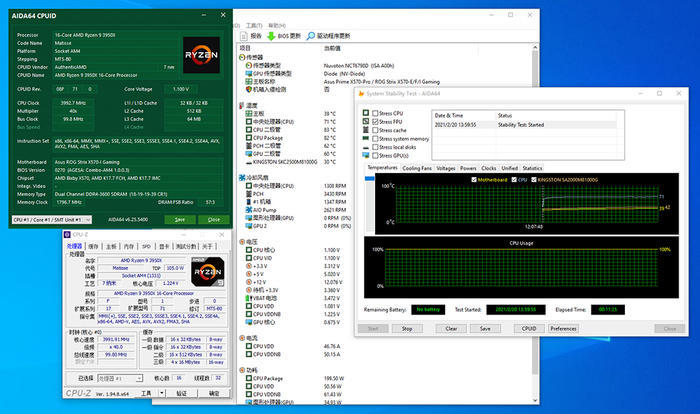700x414 pixels.
Task: Click the Report (报告) icon in AIDA64 toolbar
Action: pos(244,36)
